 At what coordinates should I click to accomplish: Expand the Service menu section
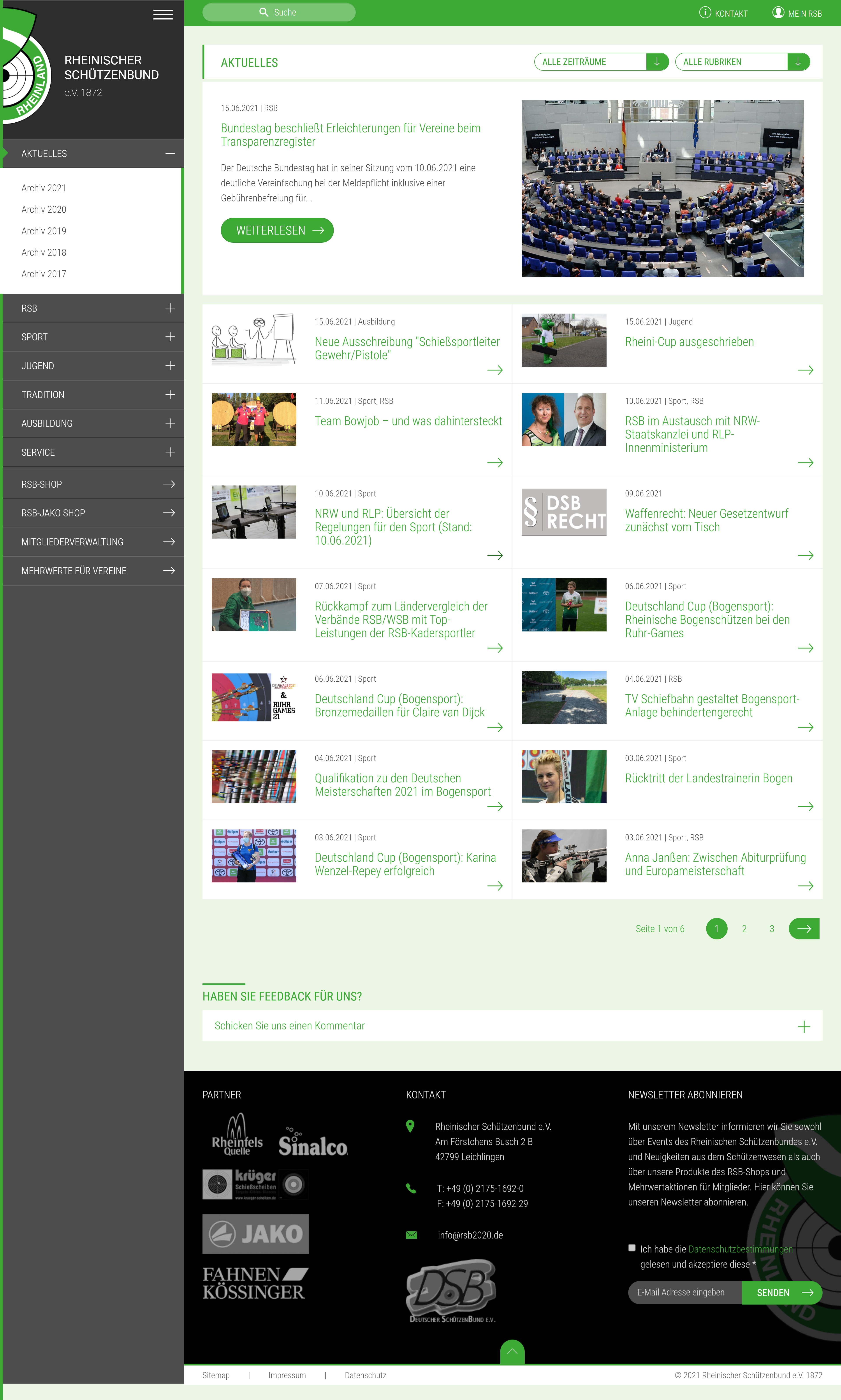point(170,452)
